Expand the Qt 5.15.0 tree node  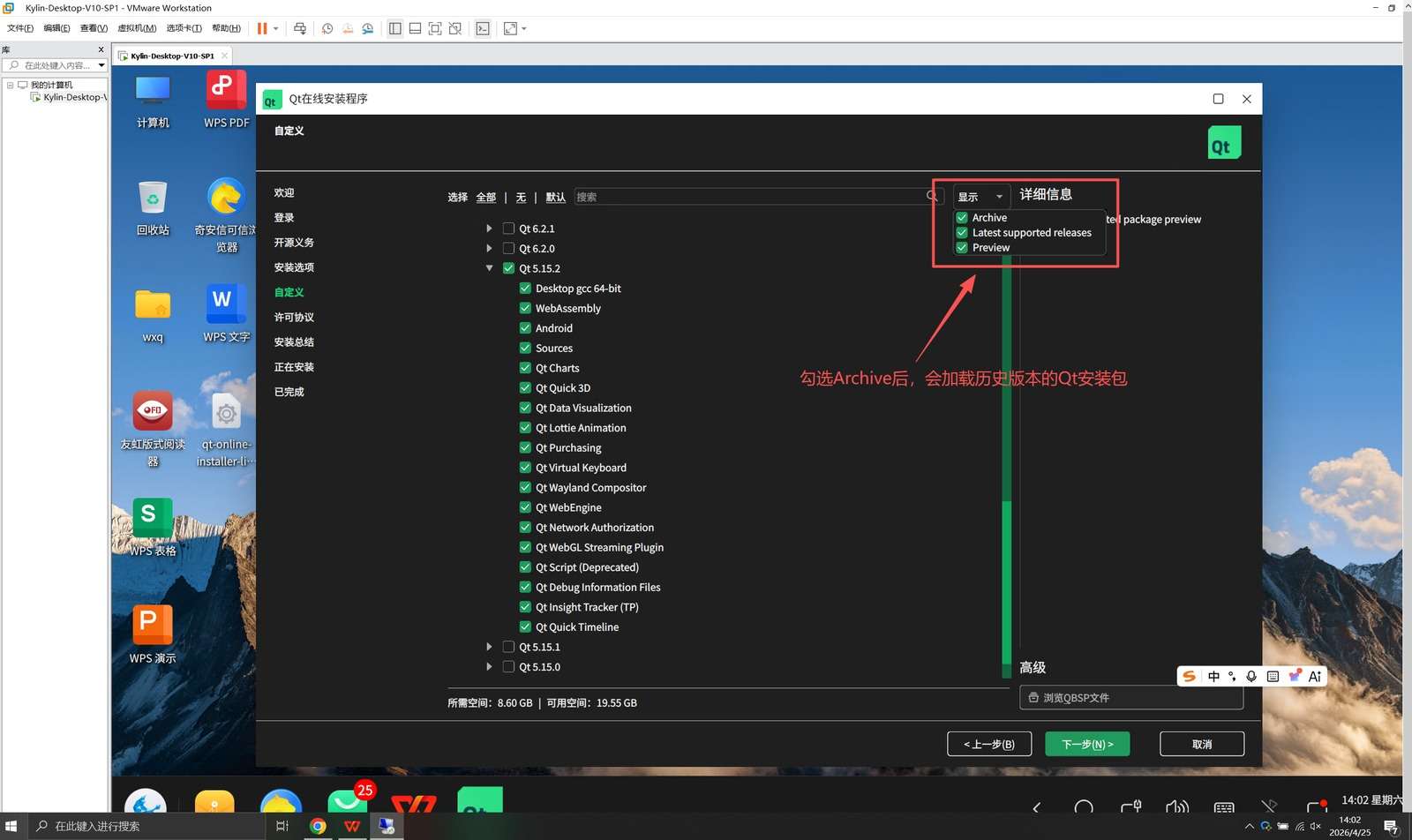pos(489,666)
